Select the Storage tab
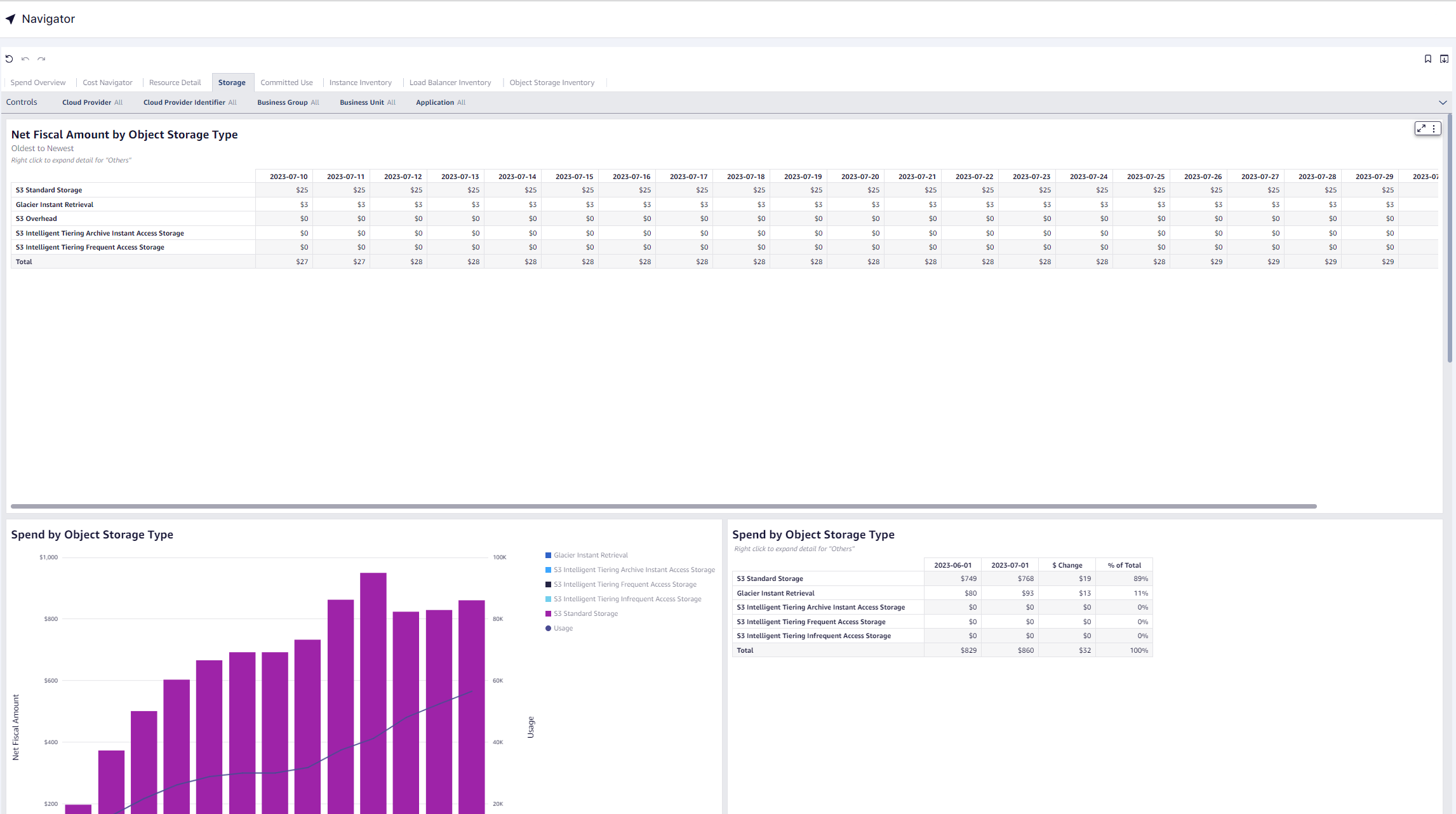This screenshot has height=814, width=1456. pyautogui.click(x=232, y=83)
